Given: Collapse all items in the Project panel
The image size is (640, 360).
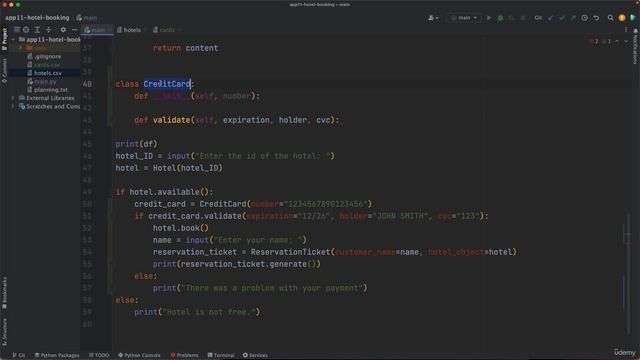Looking at the screenshot, I should click(49, 30).
